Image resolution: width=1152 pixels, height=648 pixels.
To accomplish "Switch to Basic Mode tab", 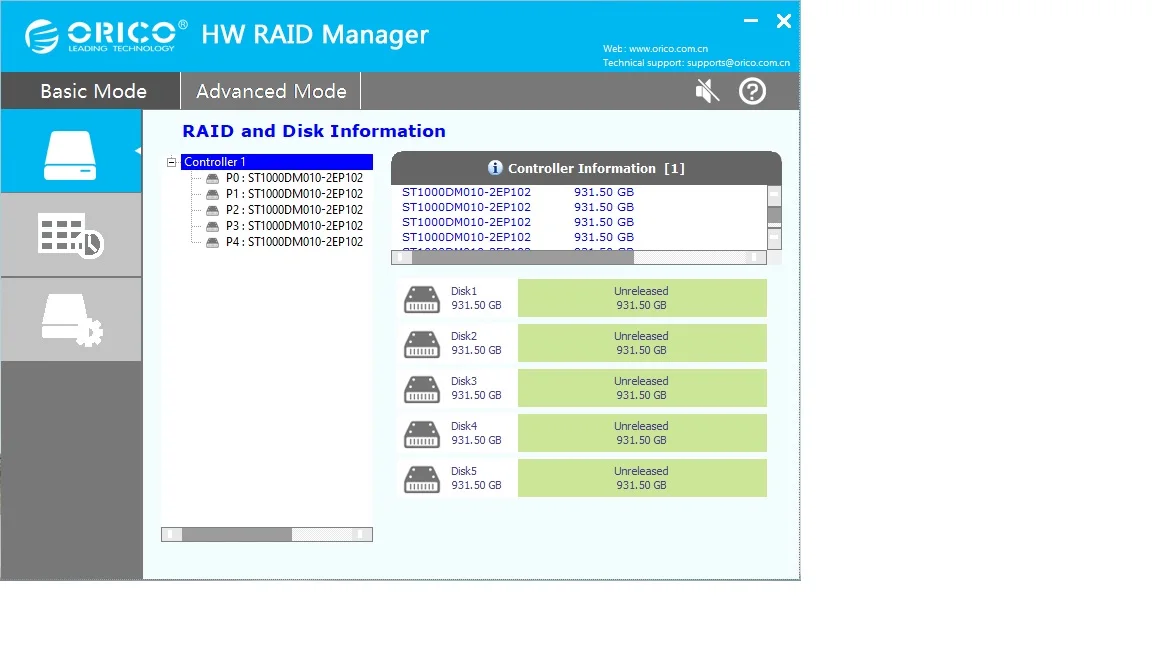I will click(x=91, y=91).
